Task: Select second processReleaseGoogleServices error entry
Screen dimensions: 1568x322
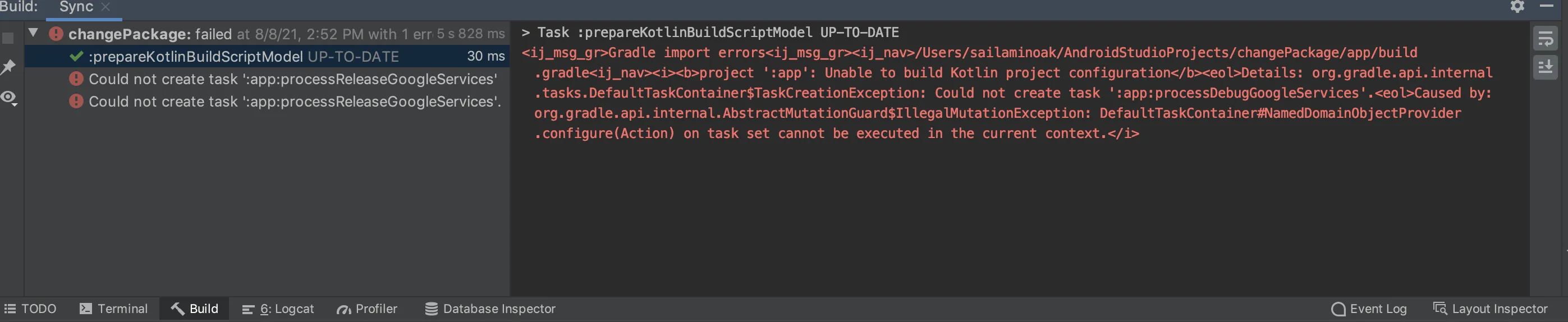Action: coord(295,102)
